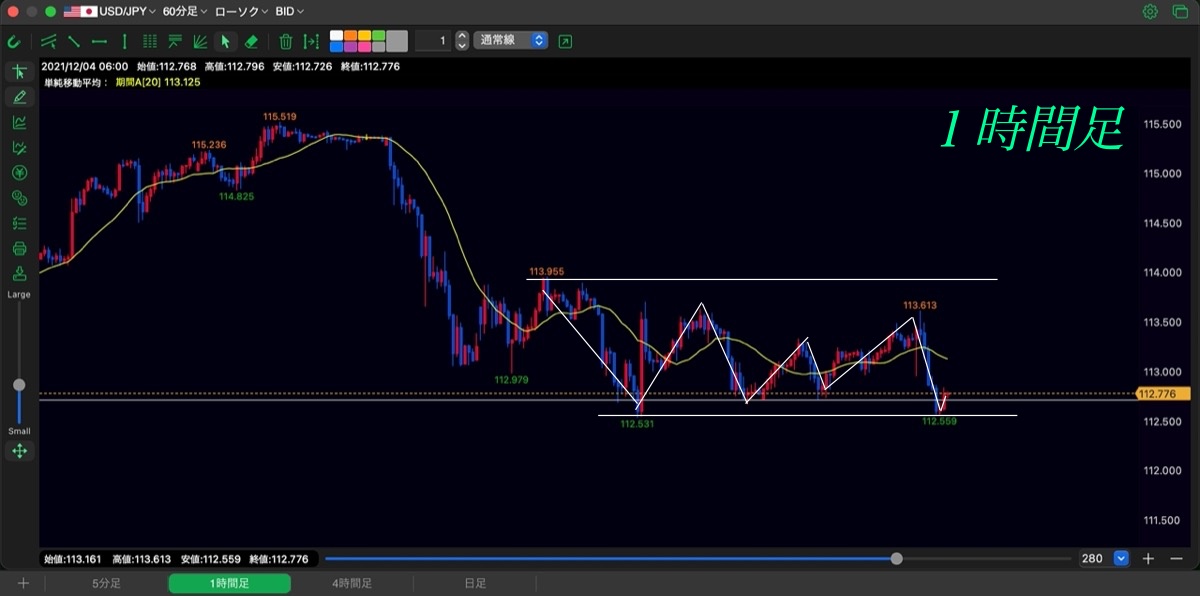Screen dimensions: 1200x596
Task: Click the printer icon in sidebar
Action: coord(19,248)
